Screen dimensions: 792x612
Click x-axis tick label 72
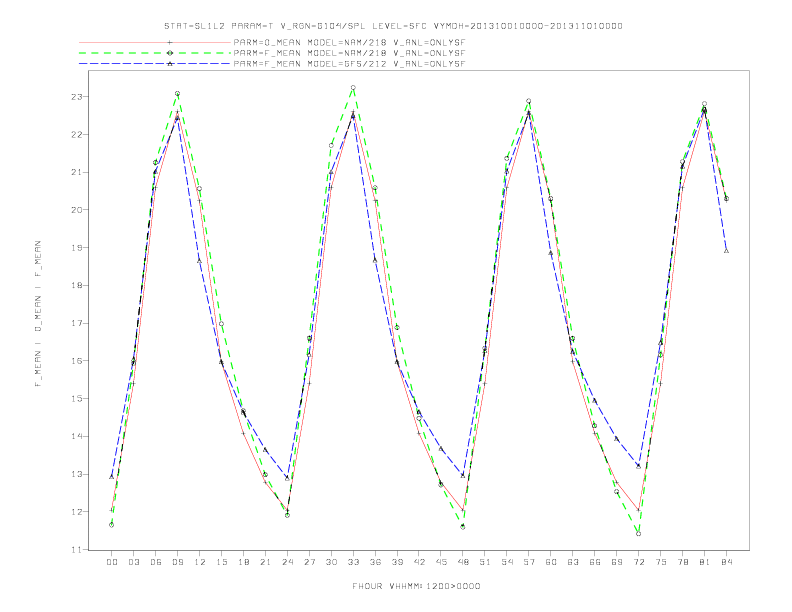click(x=638, y=562)
